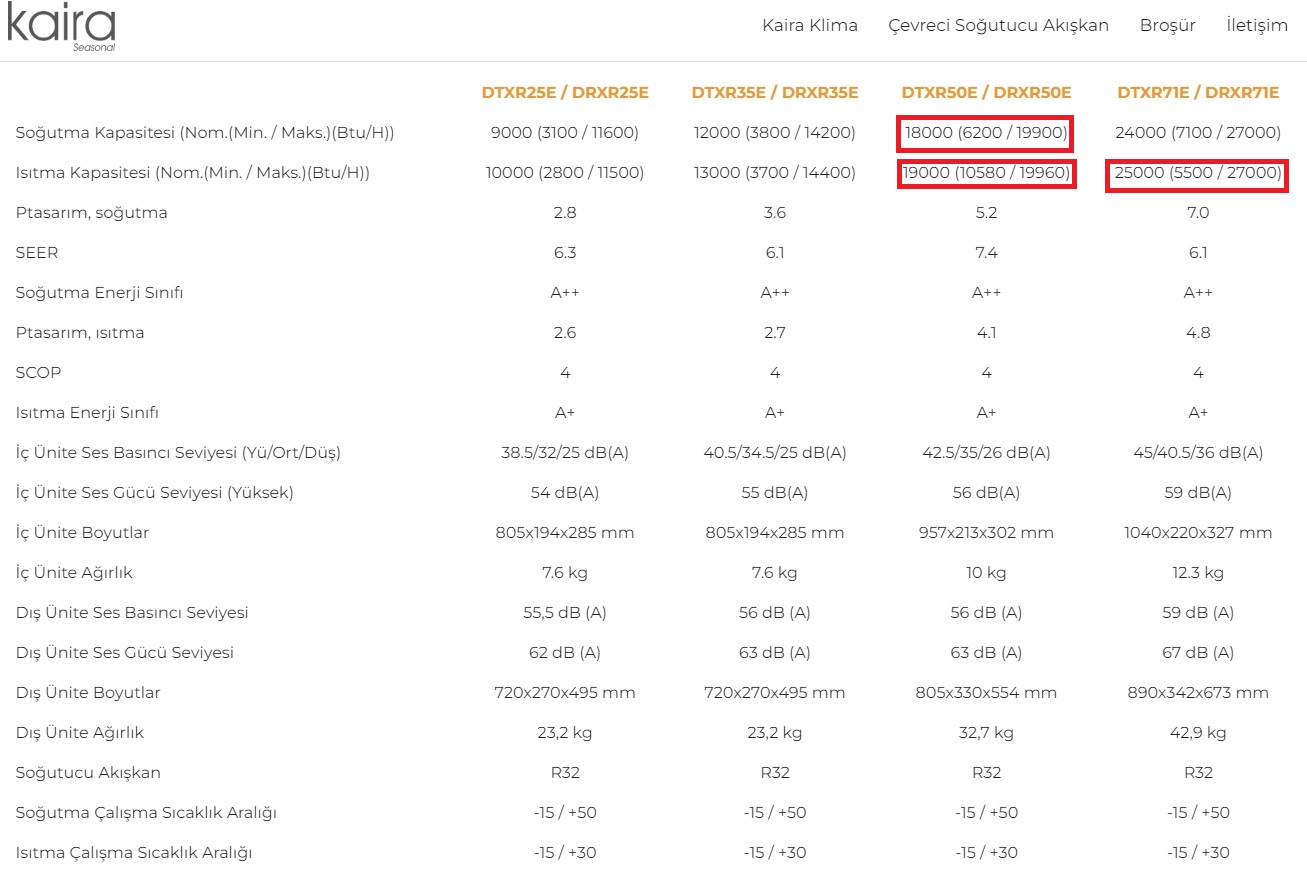Screen dimensions: 1307x877
Task: Click the Soğutma Kapasitesi row label
Action: [205, 133]
